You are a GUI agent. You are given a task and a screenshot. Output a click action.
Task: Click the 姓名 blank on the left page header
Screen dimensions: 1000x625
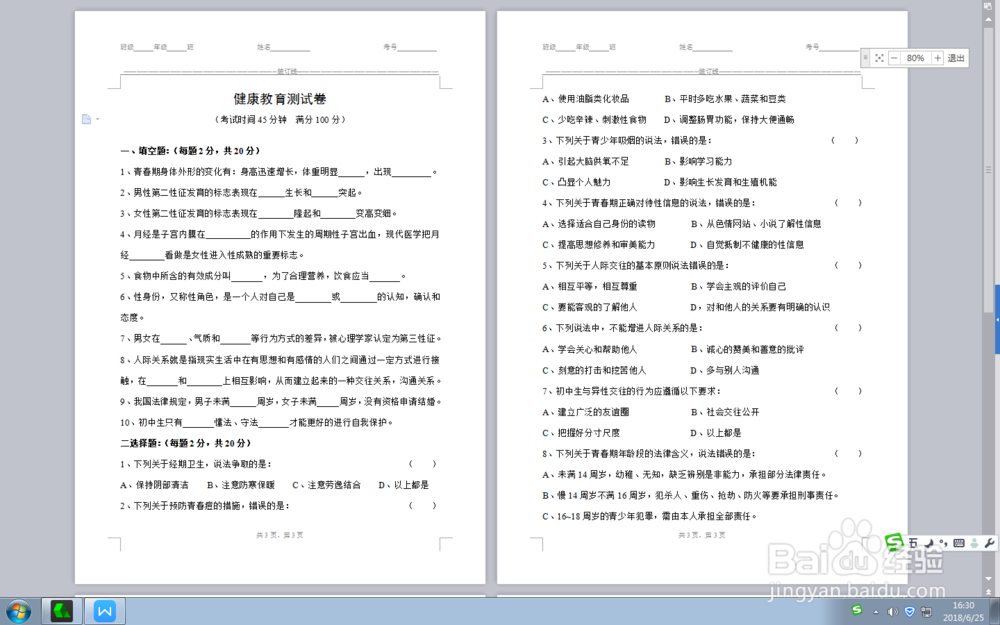point(291,47)
